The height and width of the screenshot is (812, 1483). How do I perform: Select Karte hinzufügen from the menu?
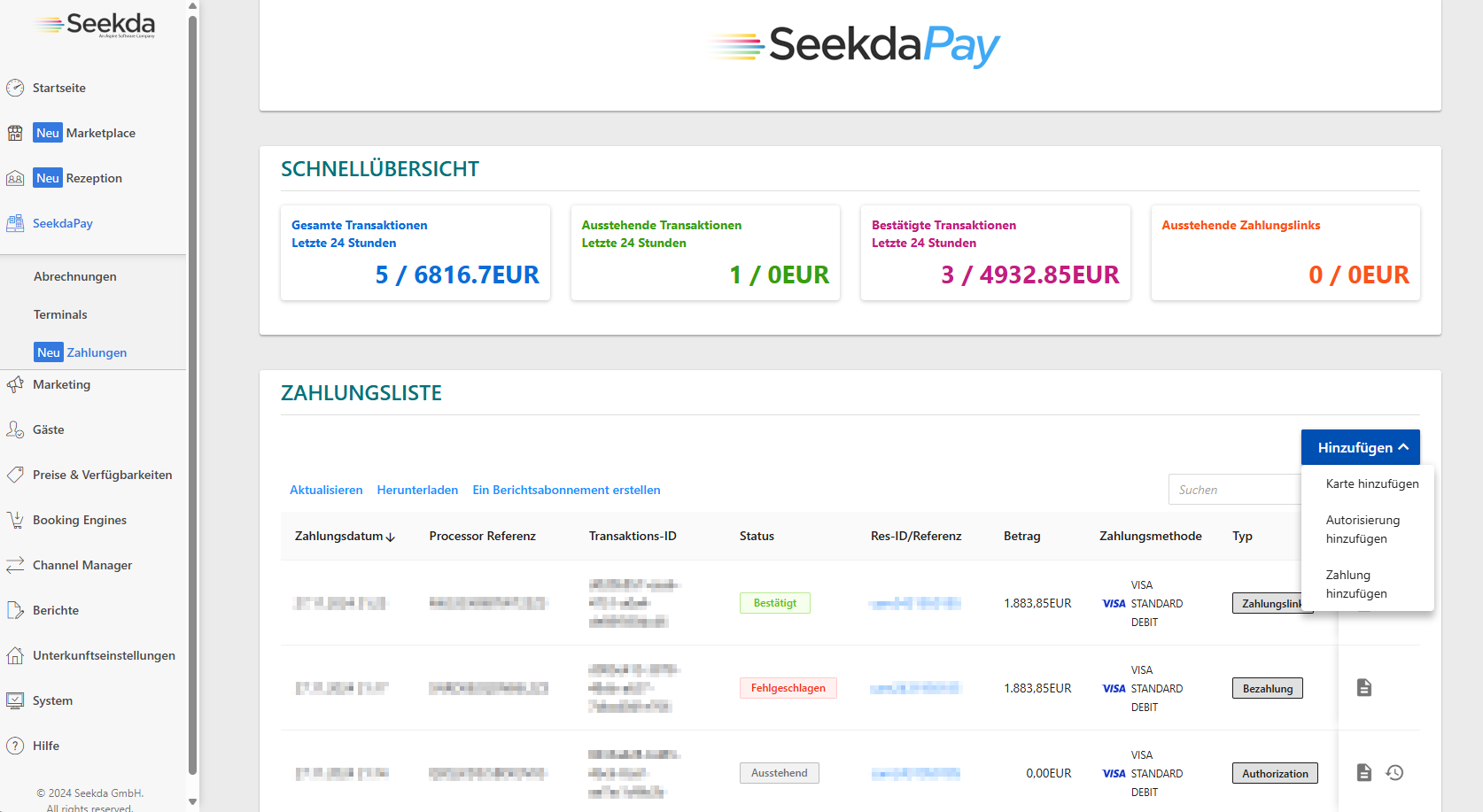[x=1371, y=483]
